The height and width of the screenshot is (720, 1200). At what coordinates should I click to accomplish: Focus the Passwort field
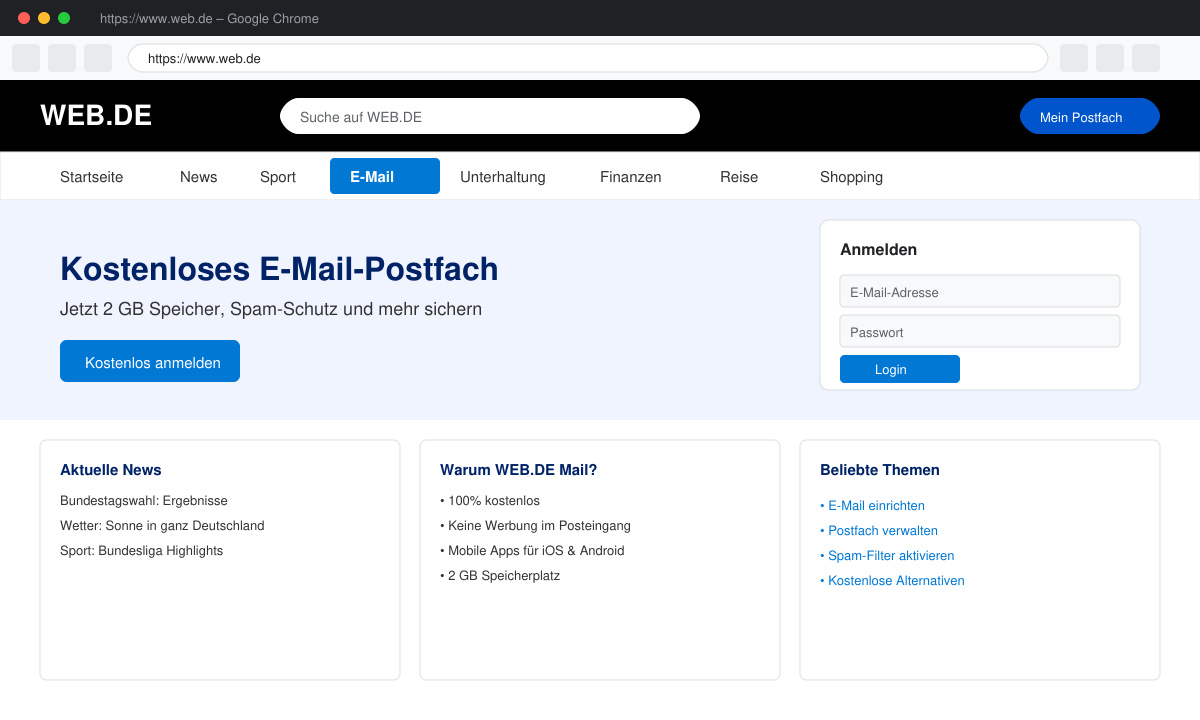pos(980,331)
